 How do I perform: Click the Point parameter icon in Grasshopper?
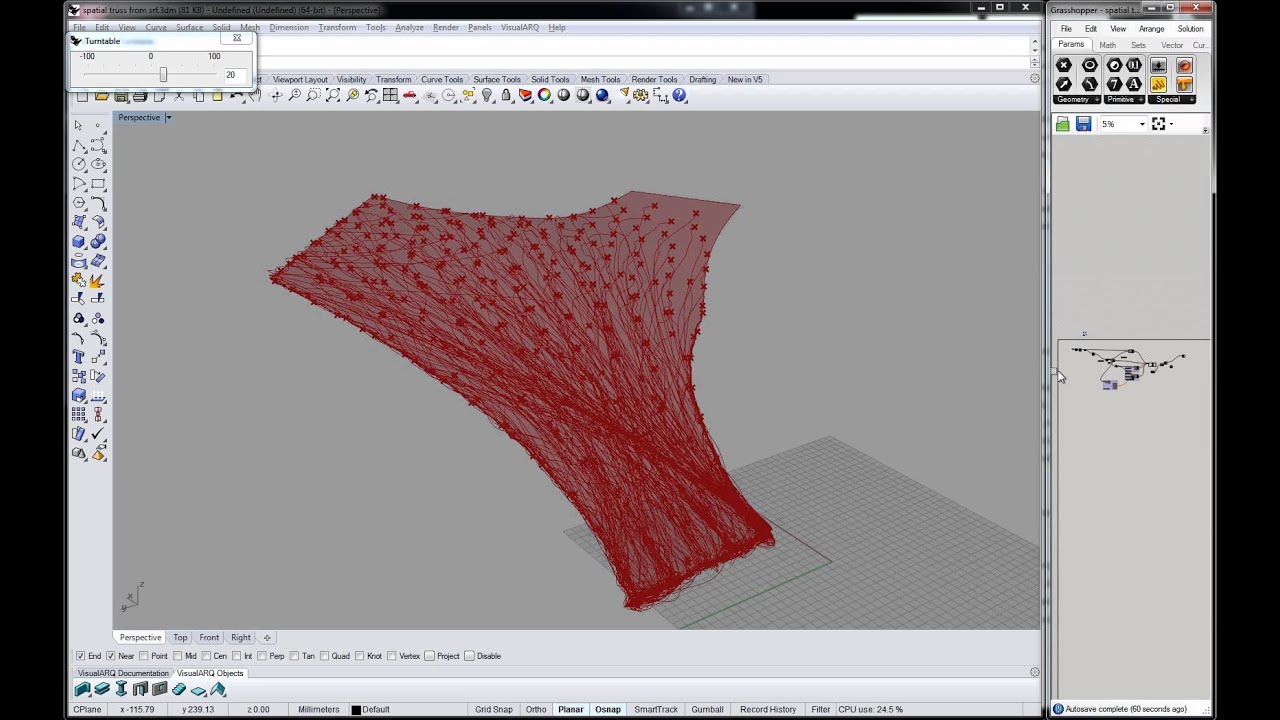pos(1064,65)
